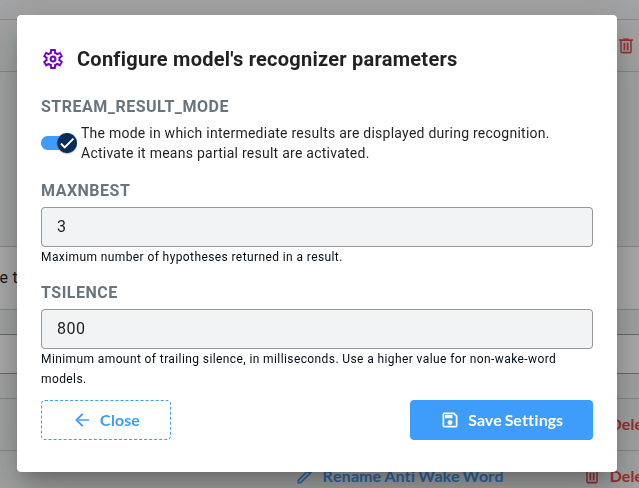Screen dimensions: 639x488
Task: Click the maximum hypotheses helper text
Action: click(192, 257)
